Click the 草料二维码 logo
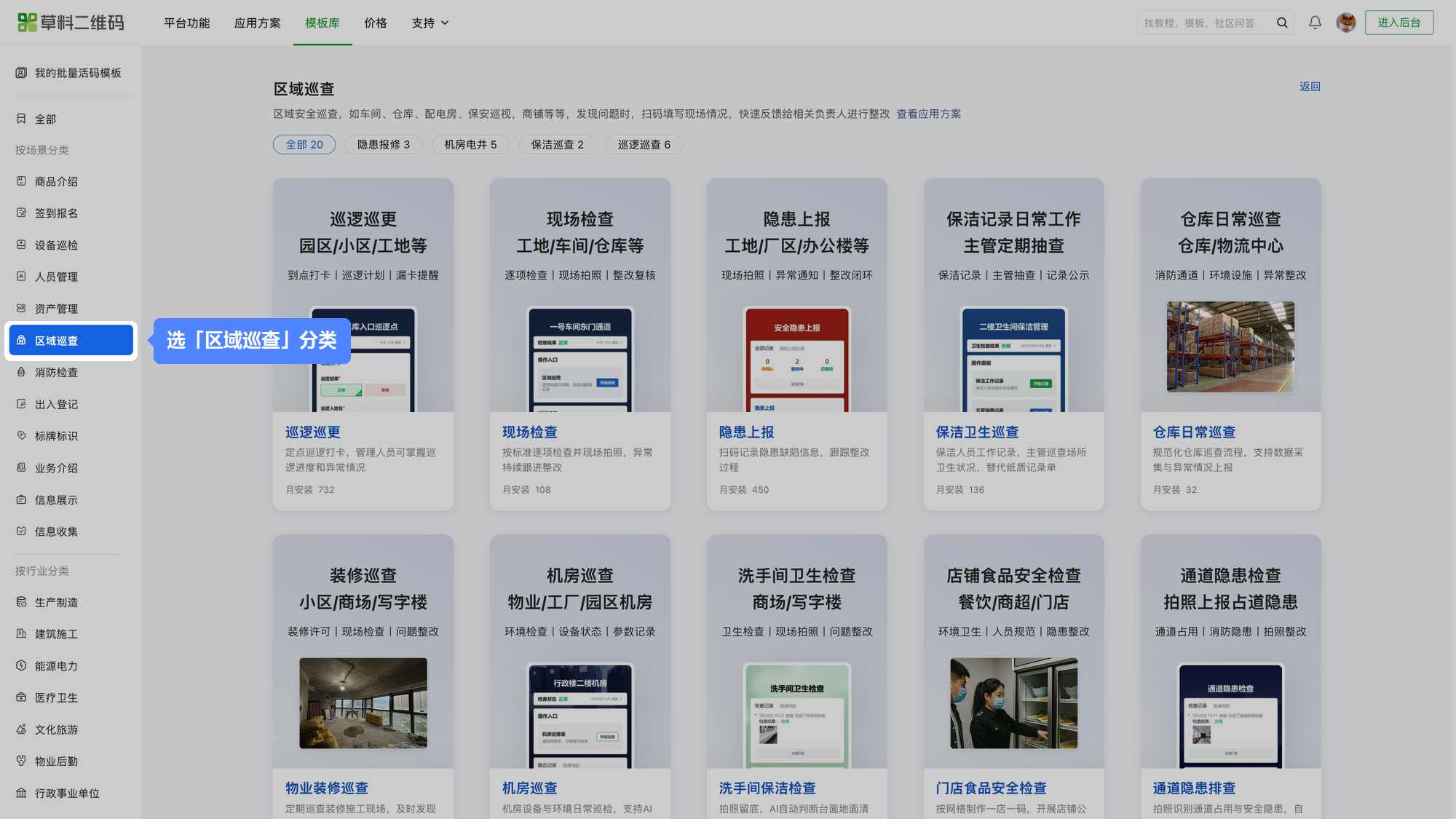Image resolution: width=1456 pixels, height=819 pixels. (71, 23)
